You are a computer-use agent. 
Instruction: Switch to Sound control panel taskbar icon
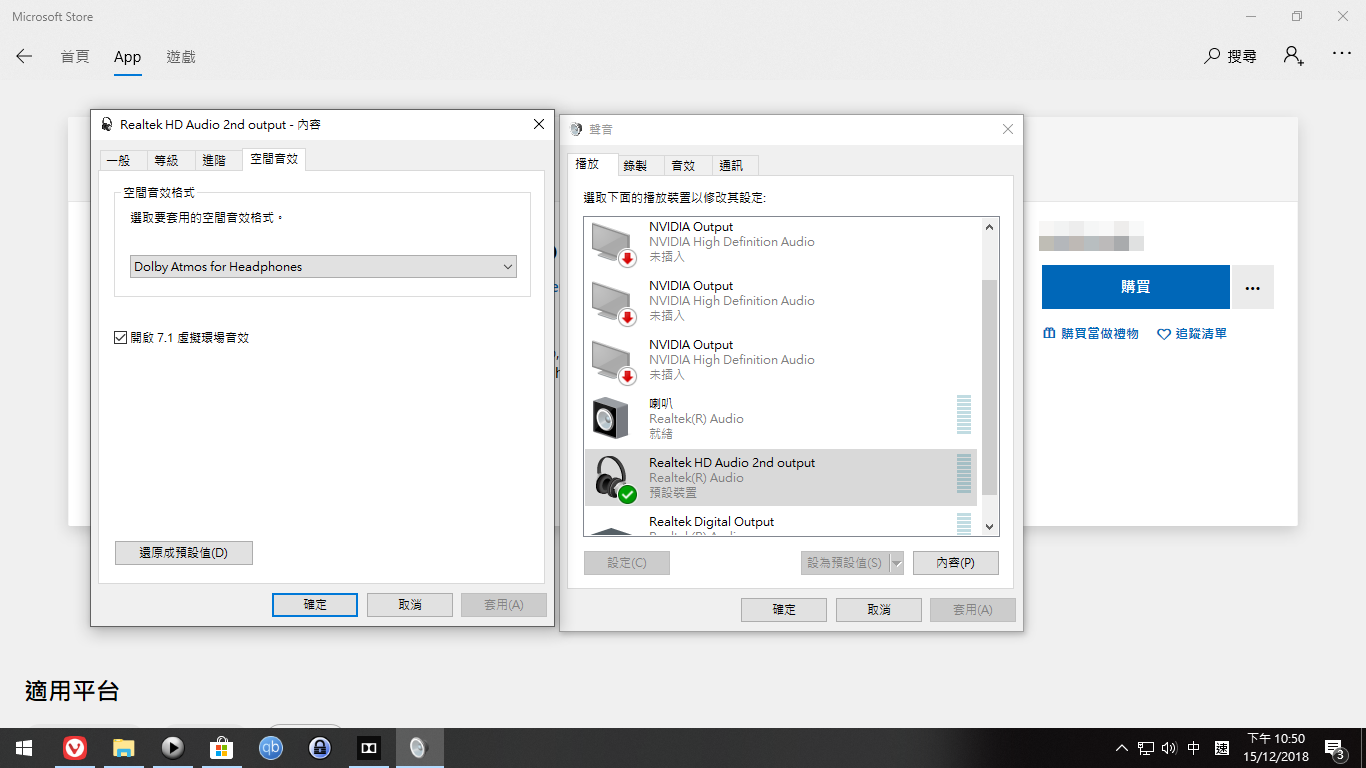pyautogui.click(x=418, y=748)
